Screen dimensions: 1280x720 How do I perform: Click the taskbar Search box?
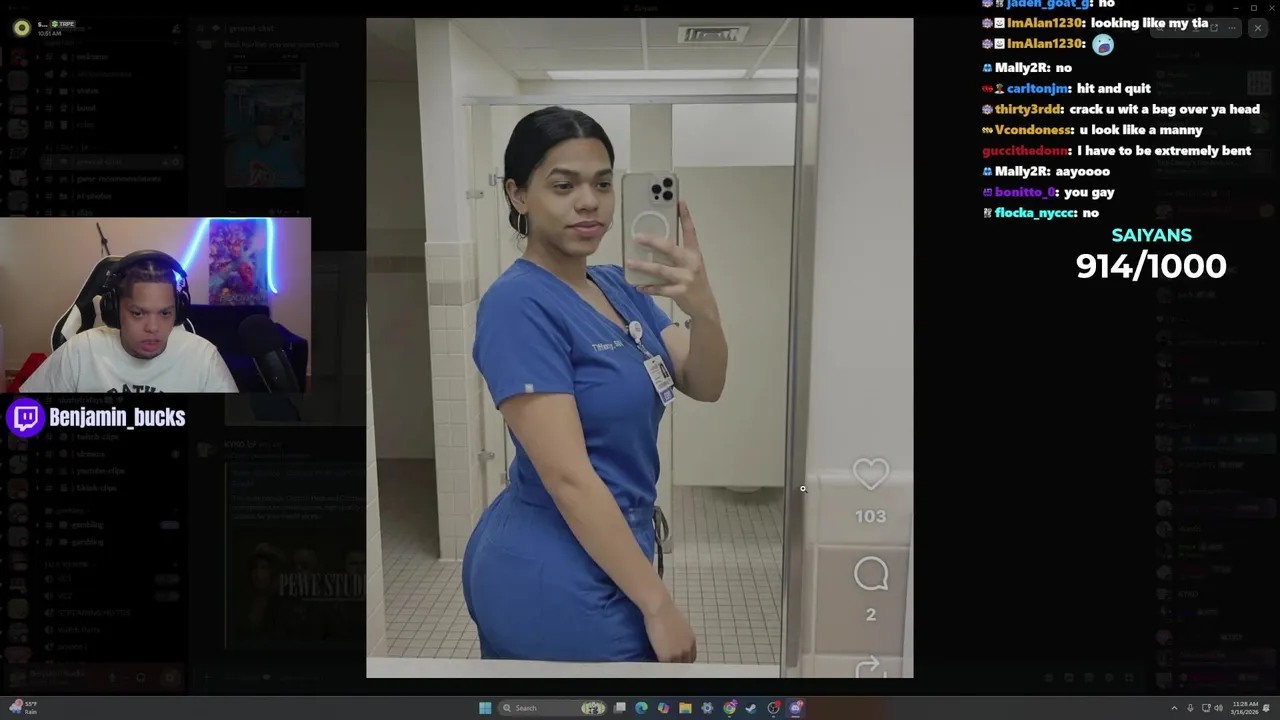pyautogui.click(x=552, y=708)
